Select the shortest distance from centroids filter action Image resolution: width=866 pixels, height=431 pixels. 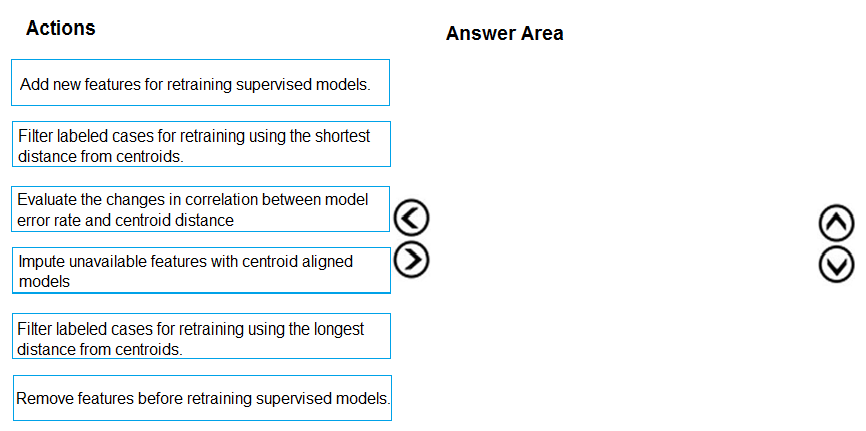coord(202,145)
